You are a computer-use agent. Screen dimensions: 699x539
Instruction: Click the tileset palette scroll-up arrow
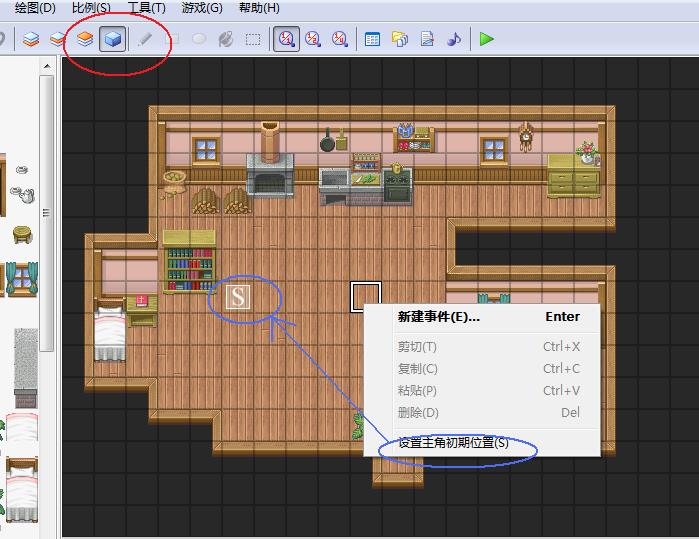(x=47, y=67)
